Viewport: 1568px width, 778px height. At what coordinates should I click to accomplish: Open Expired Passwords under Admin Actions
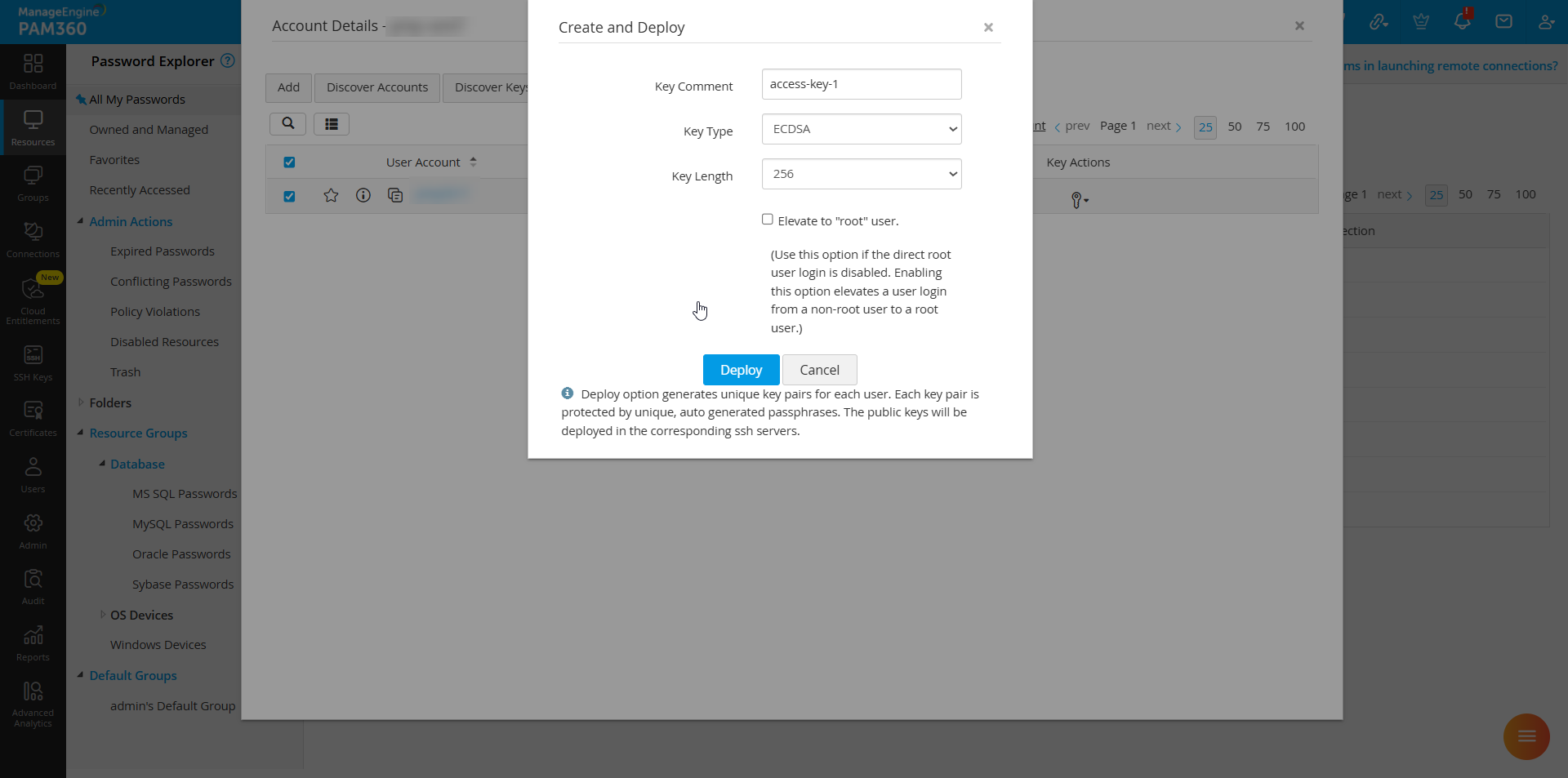pos(163,251)
